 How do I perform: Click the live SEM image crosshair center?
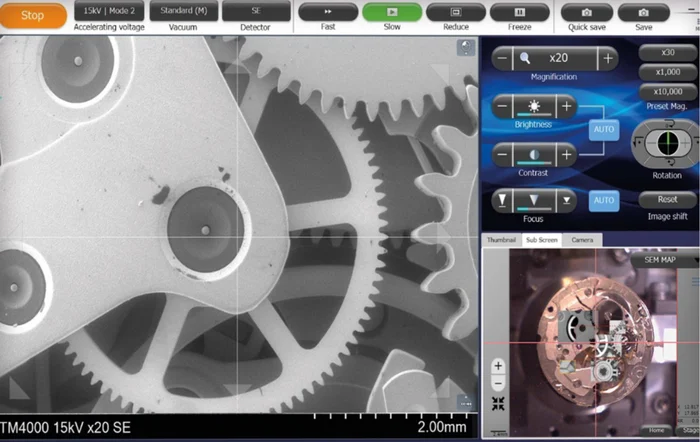(237, 237)
